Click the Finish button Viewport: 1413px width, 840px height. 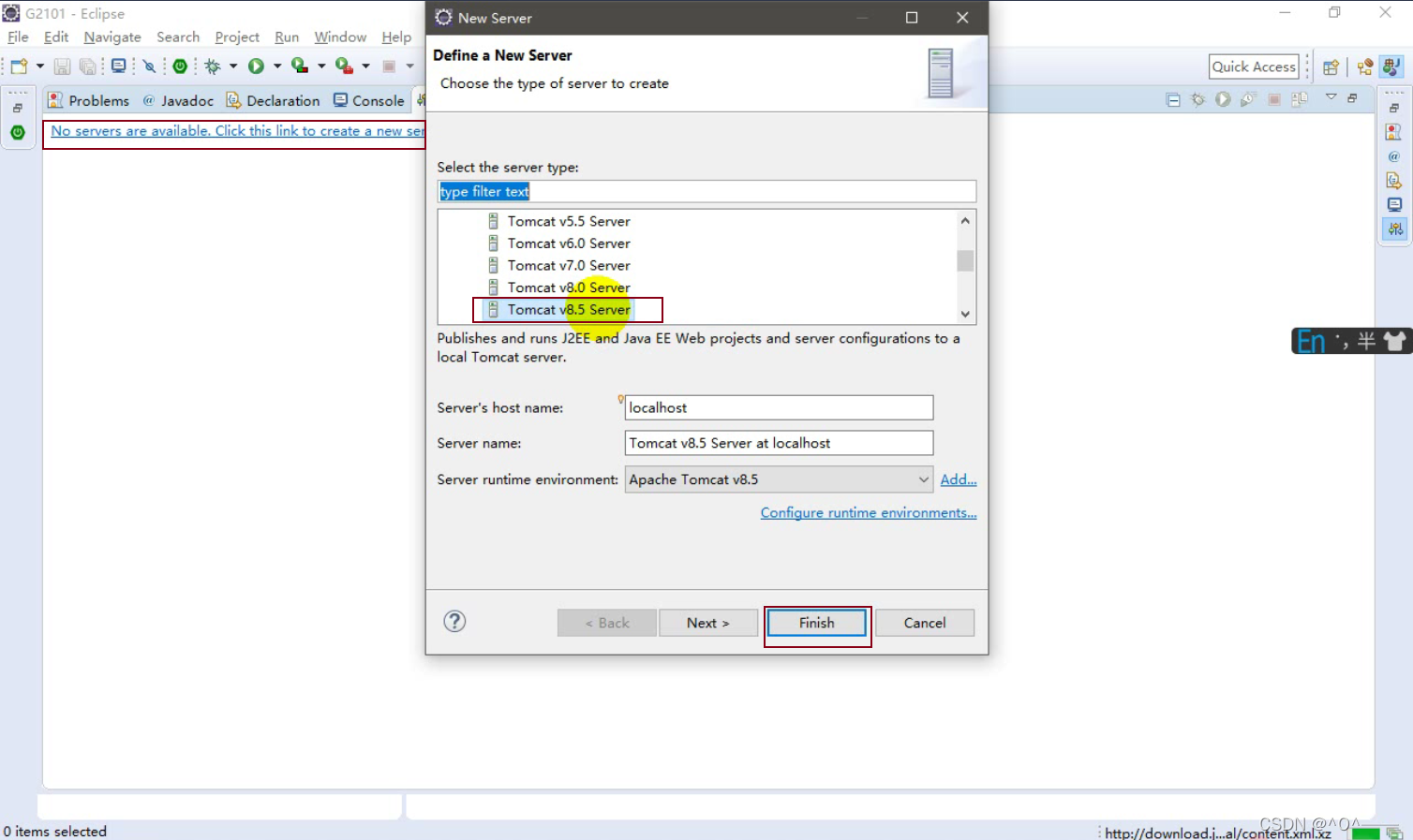[x=817, y=623]
